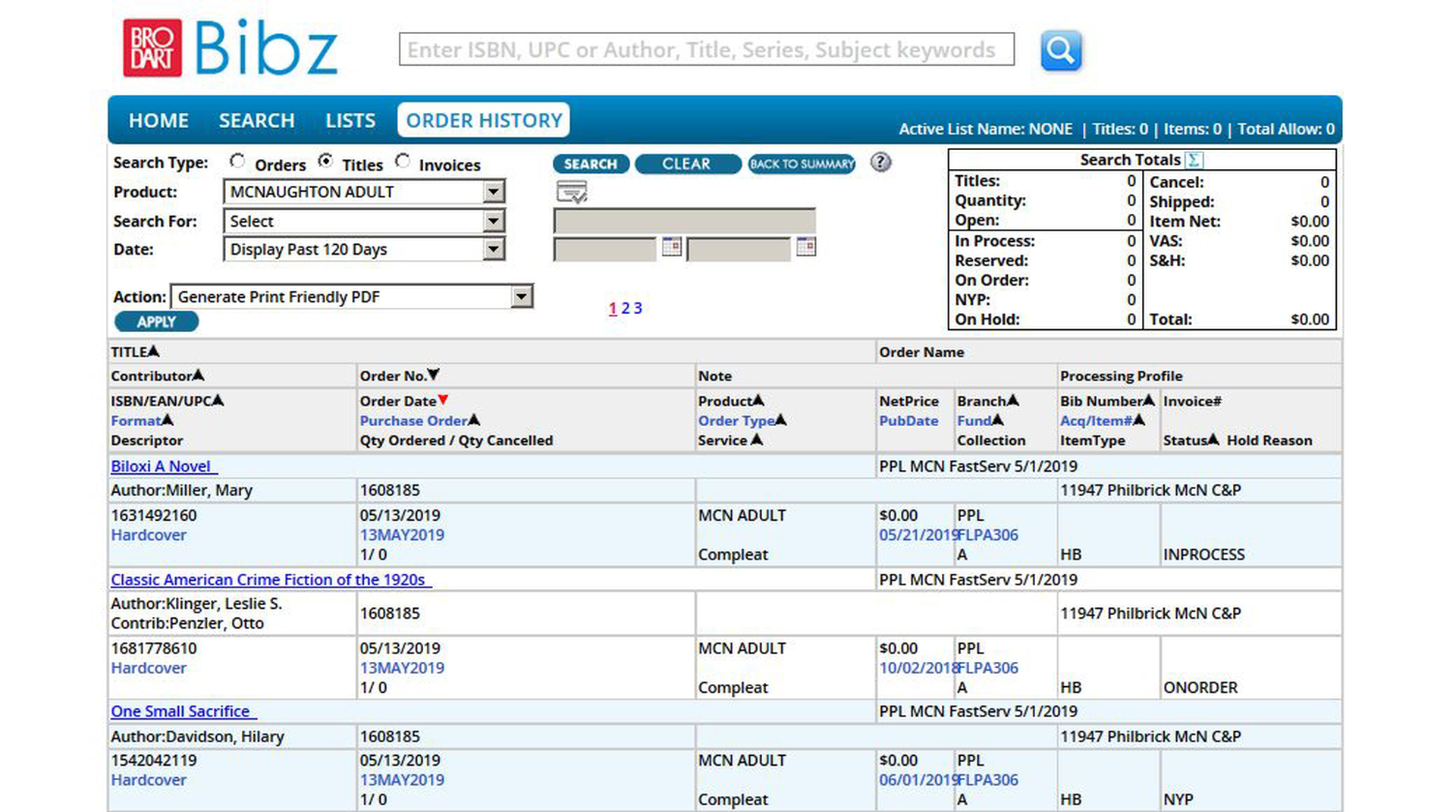Screen dimensions: 1456x812
Task: Click Author:Davidson, Hilary
Action: click(197, 737)
